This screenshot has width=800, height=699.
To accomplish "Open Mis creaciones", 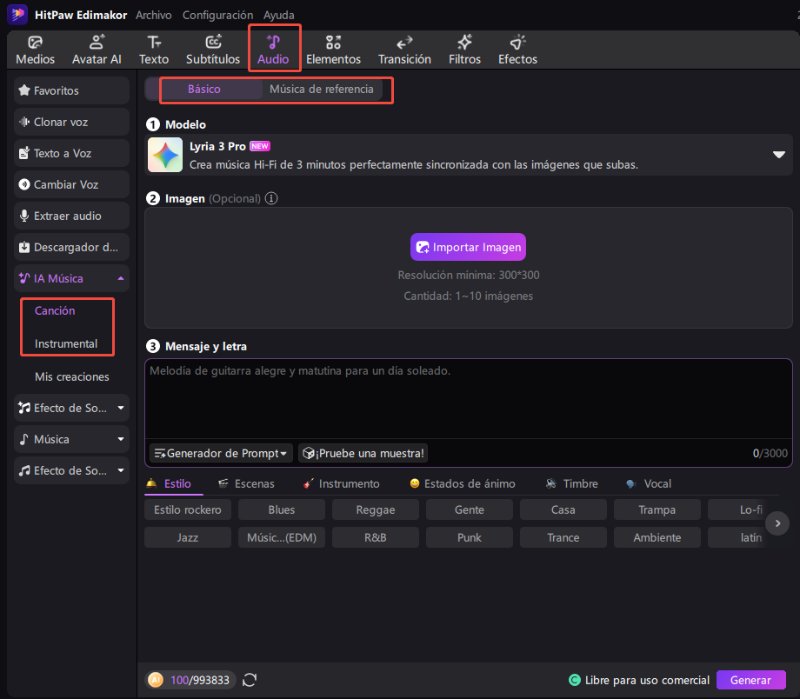I will [x=72, y=377].
